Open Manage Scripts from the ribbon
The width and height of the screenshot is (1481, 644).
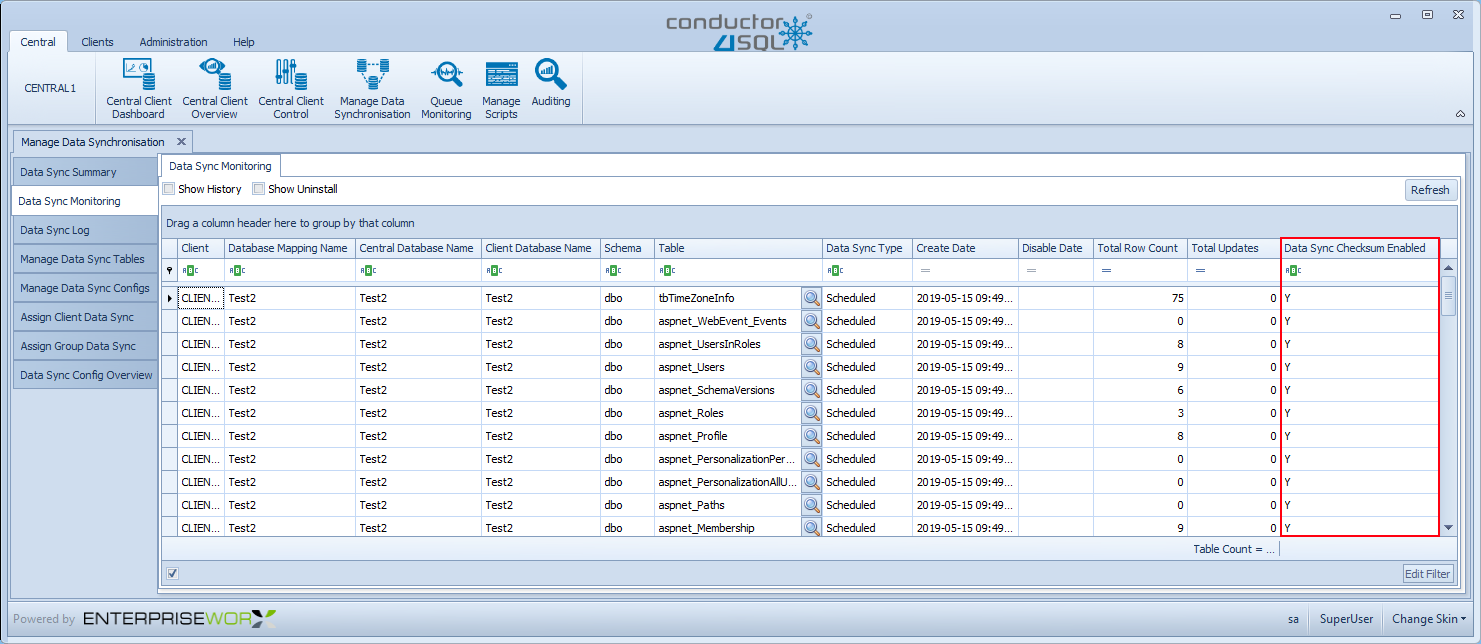click(501, 87)
